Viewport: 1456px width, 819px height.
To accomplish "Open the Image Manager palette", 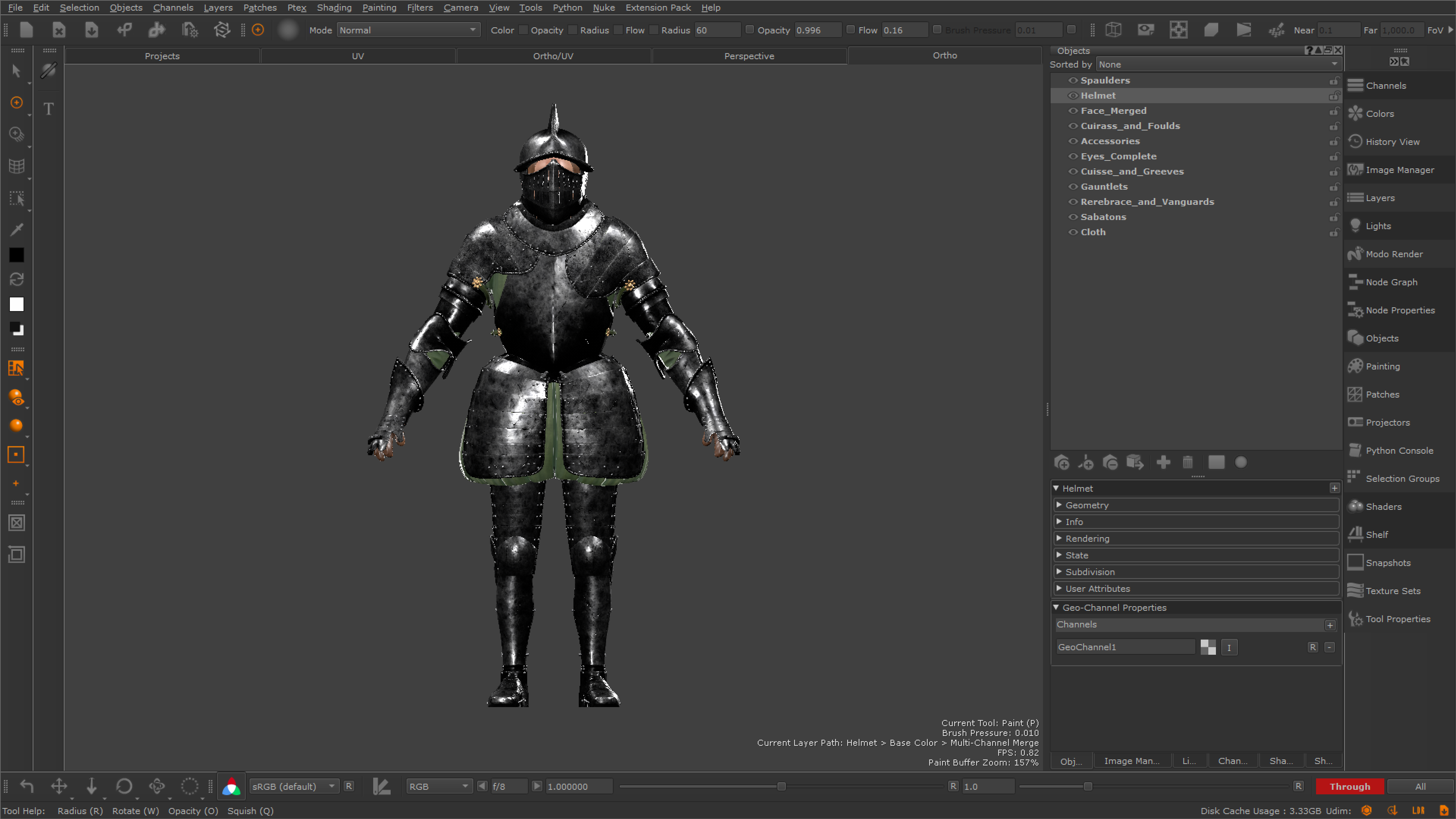I will (1399, 170).
